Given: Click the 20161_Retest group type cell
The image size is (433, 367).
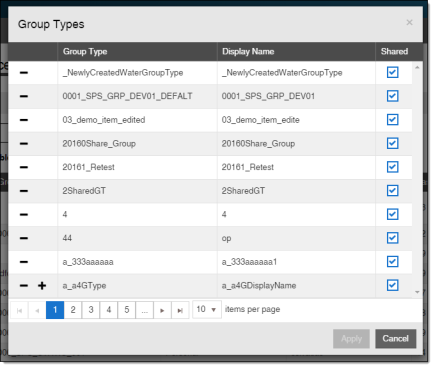Looking at the screenshot, I should pos(137,167).
